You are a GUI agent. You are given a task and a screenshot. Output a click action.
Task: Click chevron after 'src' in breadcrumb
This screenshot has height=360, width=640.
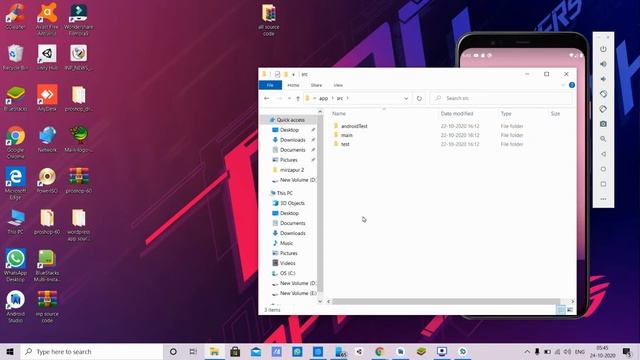click(x=348, y=98)
